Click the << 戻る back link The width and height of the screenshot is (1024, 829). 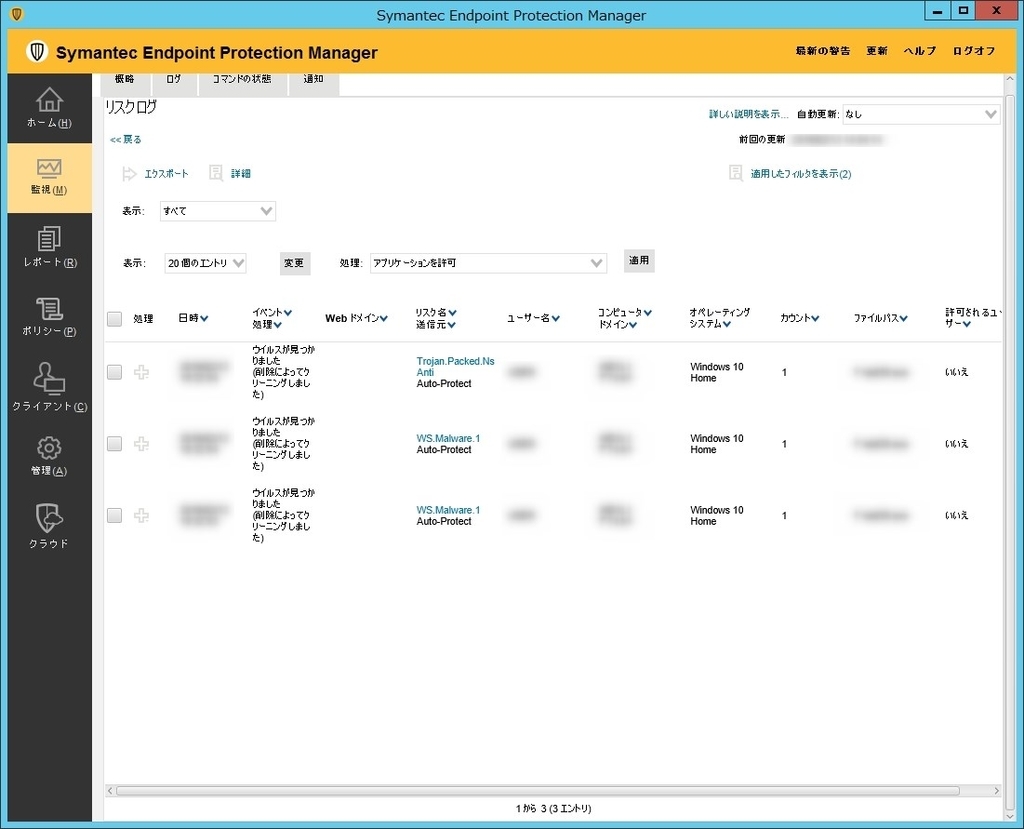[126, 140]
